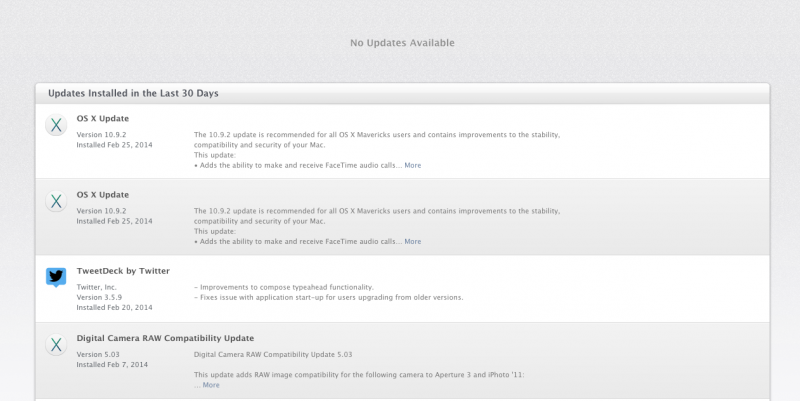Image resolution: width=800 pixels, height=401 pixels.
Task: Click the first OS X Update icon
Action: (x=56, y=126)
